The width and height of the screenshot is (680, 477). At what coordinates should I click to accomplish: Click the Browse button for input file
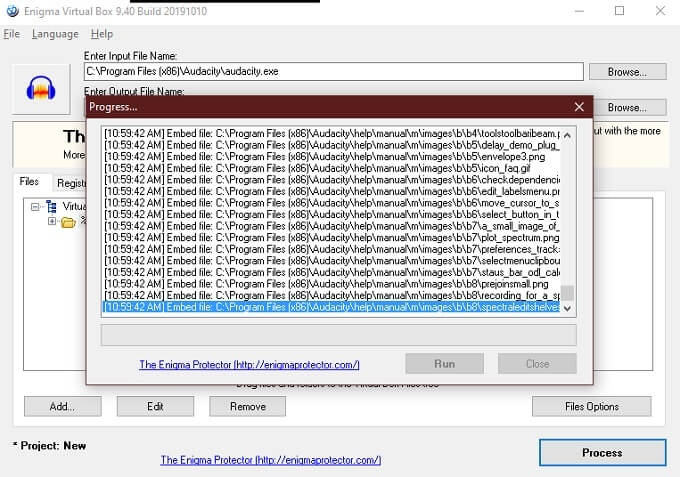[x=627, y=72]
